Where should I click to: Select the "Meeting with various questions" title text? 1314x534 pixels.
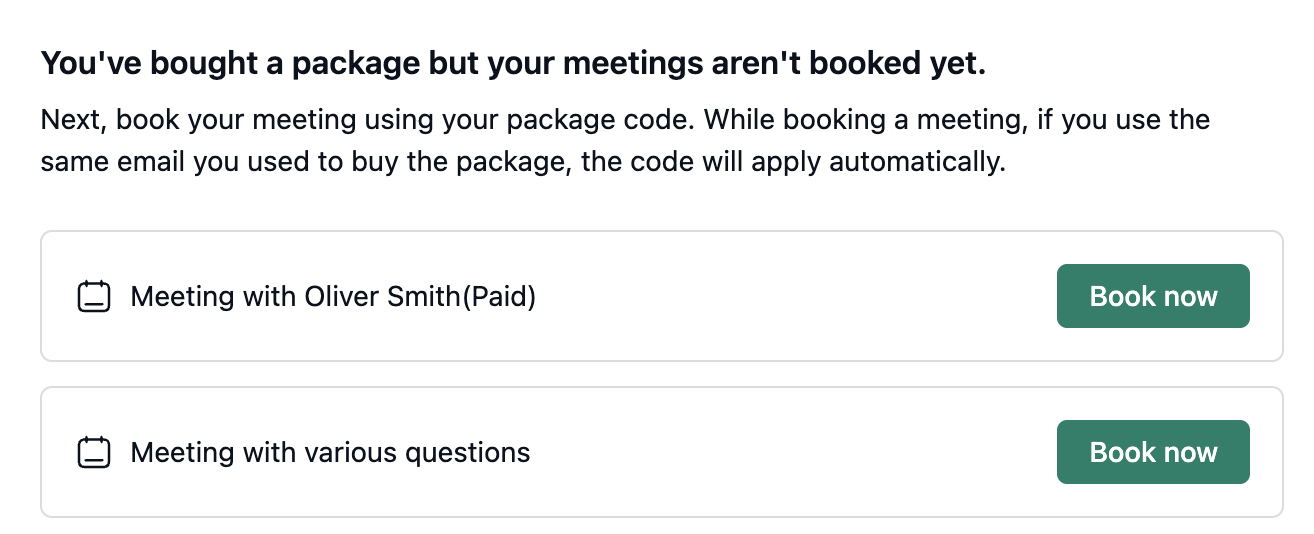click(x=330, y=453)
